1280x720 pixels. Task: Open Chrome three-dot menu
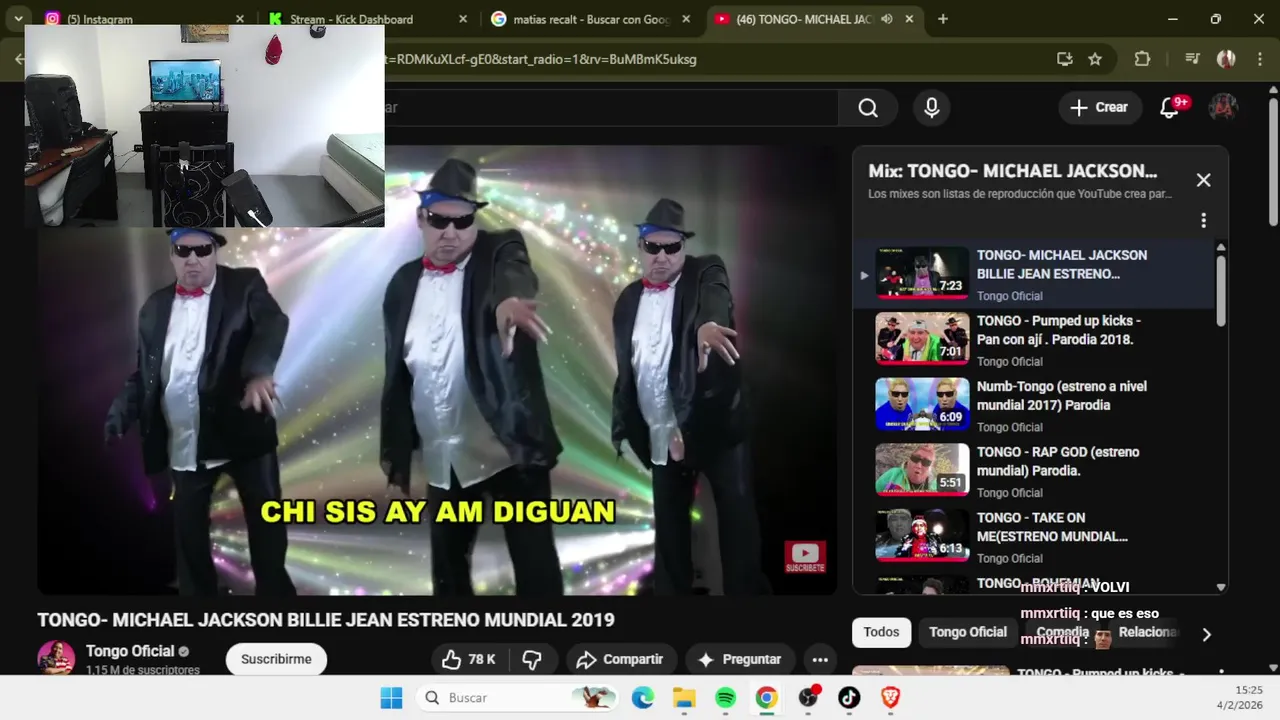[1258, 59]
